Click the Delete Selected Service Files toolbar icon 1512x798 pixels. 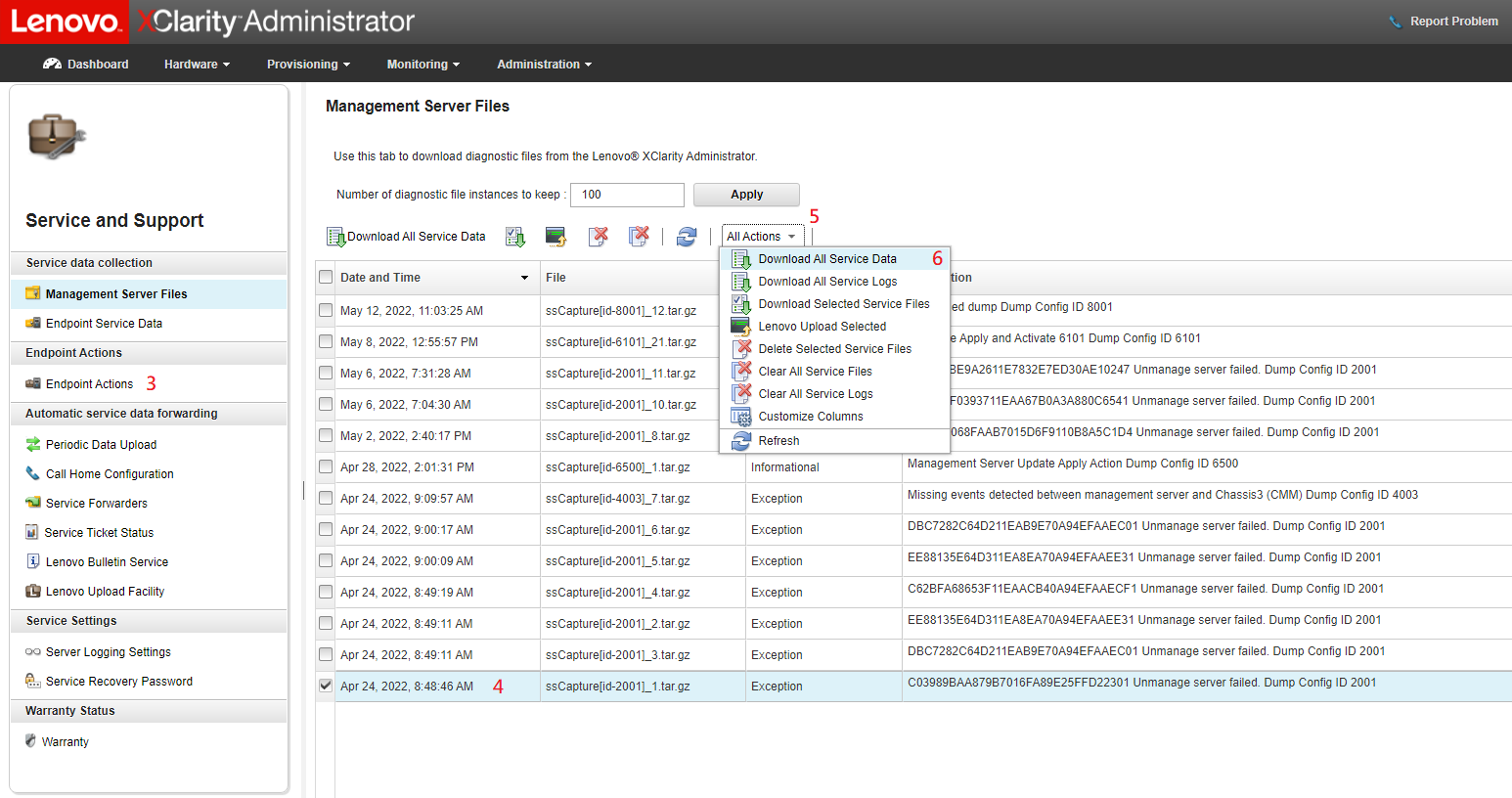[x=599, y=236]
